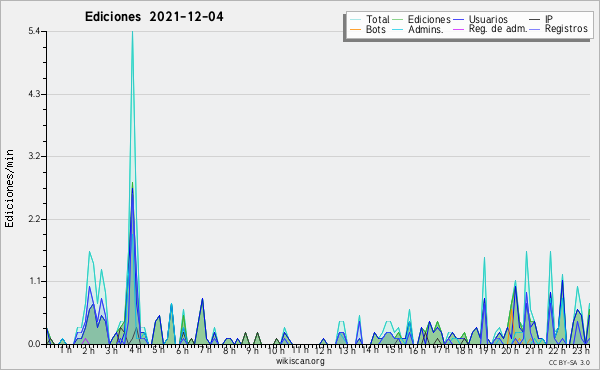600x370 pixels.
Task: Click the y-axis value 3.2
Action: point(34,156)
